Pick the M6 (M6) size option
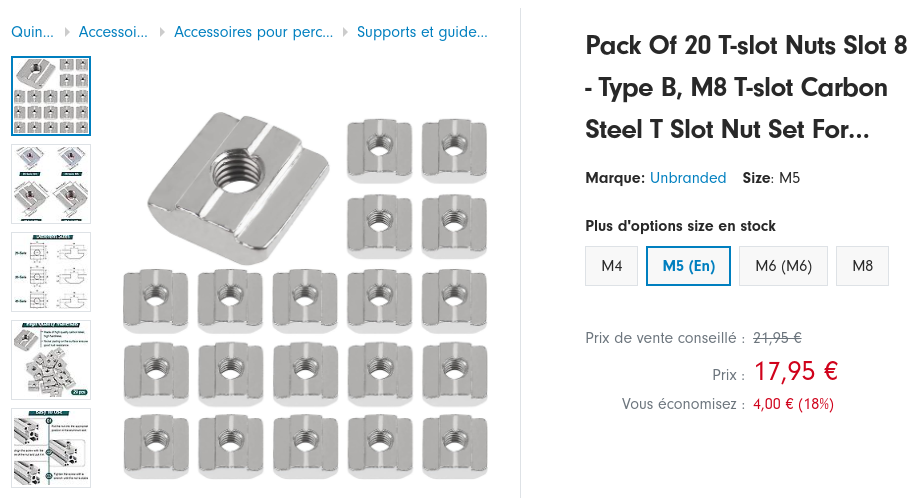Image resolution: width=920 pixels, height=498 pixels. [783, 266]
